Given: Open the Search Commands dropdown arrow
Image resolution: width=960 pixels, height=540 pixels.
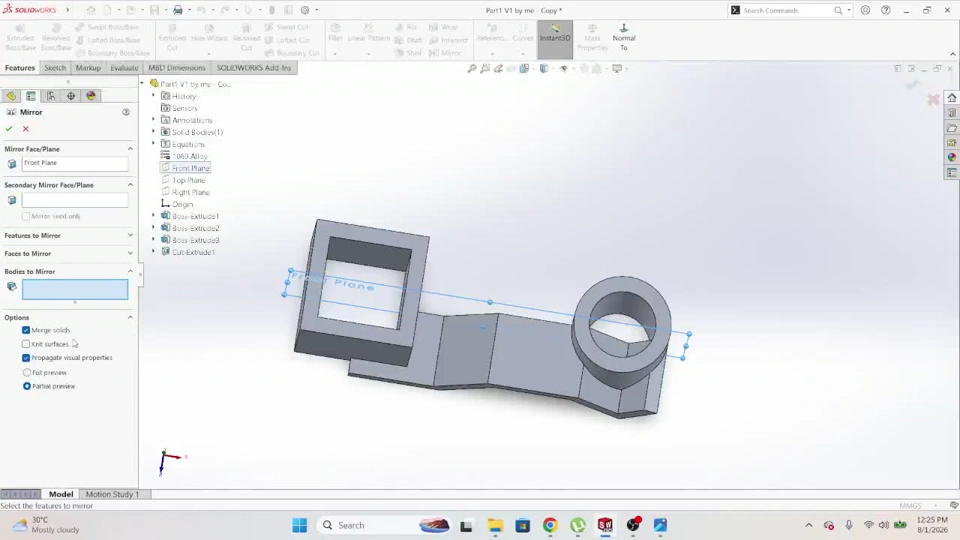Looking at the screenshot, I should point(849,10).
